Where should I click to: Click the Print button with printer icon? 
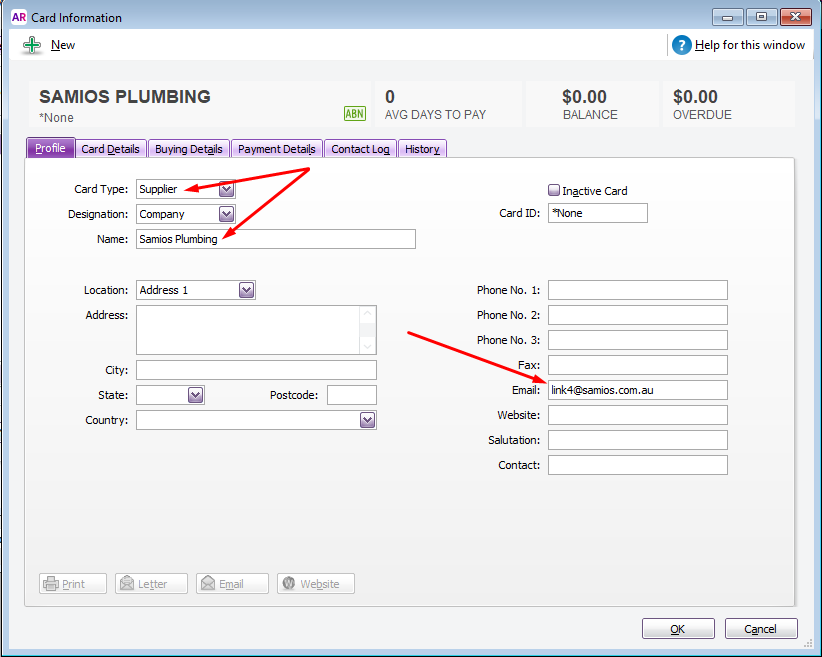73,584
